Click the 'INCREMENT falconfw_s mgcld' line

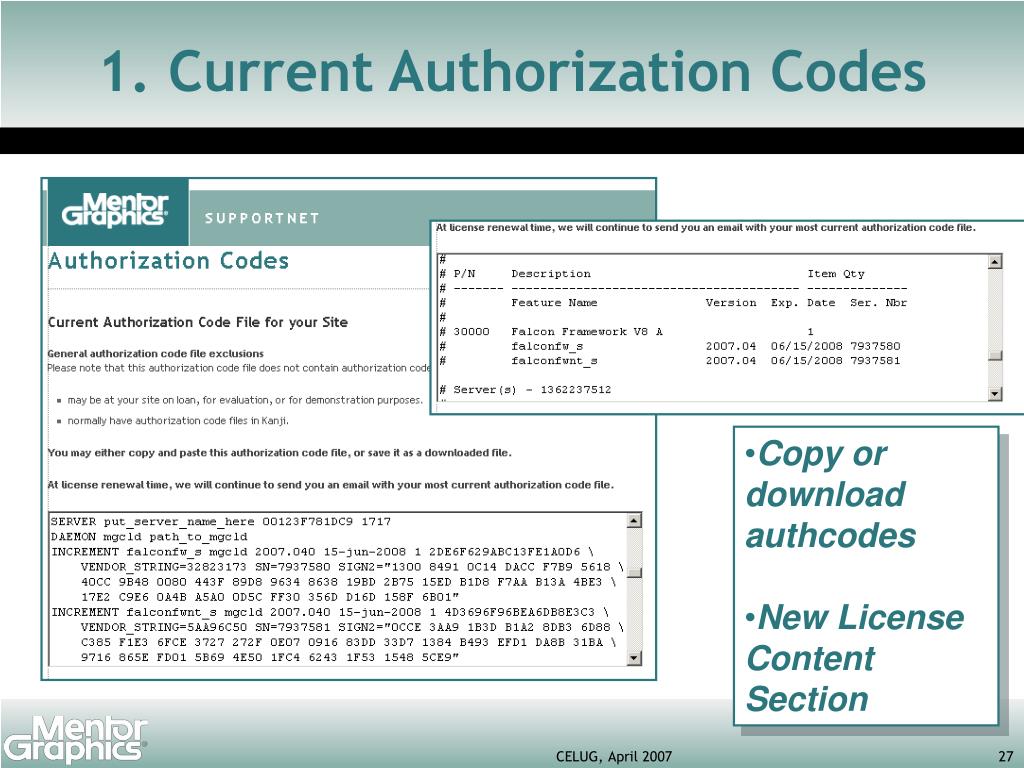(322, 552)
